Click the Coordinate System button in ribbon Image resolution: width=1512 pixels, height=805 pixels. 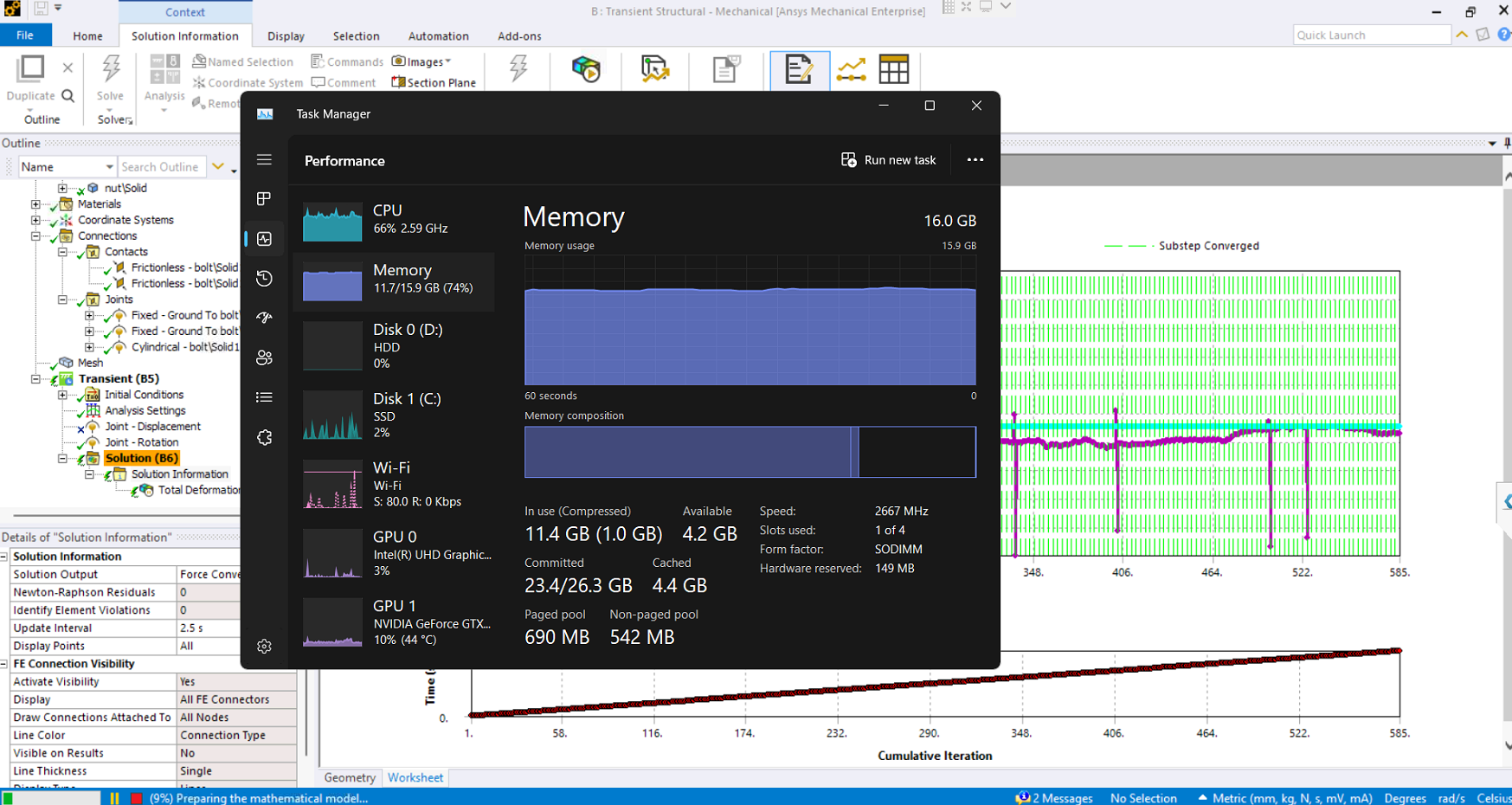[248, 82]
